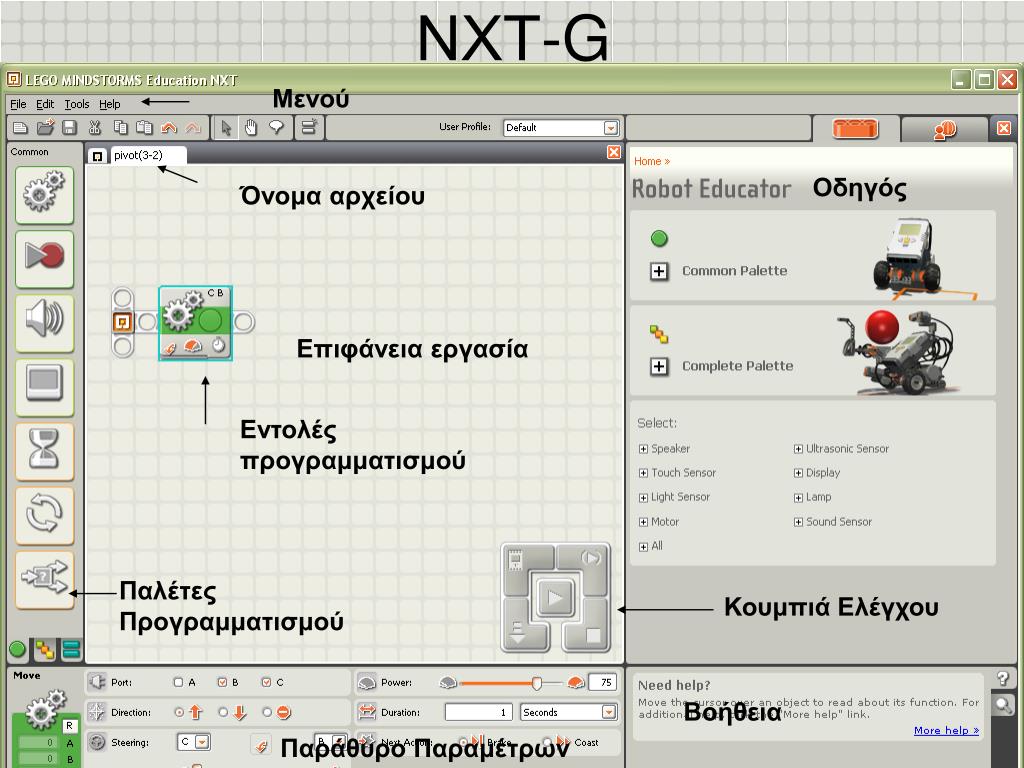Click the Power value field showing 75
The width and height of the screenshot is (1024, 768).
point(603,682)
